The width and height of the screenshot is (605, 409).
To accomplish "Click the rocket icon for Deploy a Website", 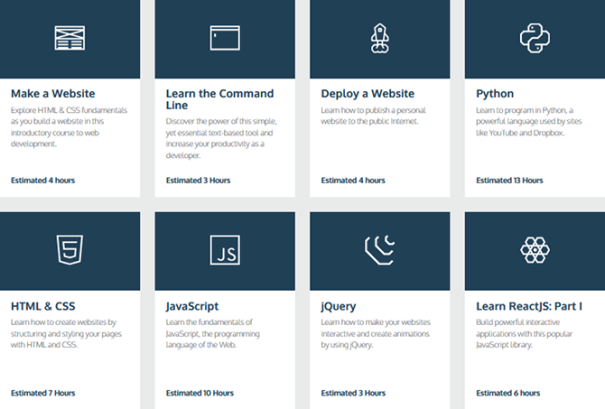I will tap(380, 38).
